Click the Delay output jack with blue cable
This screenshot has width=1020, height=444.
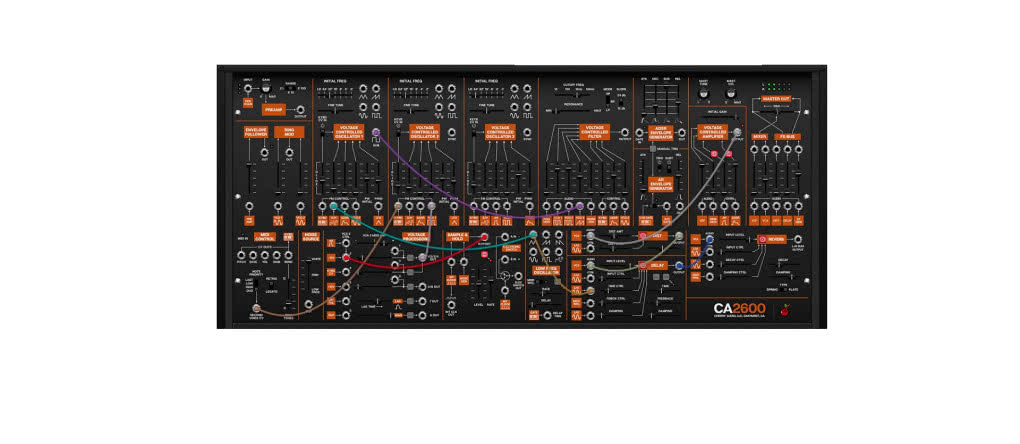(679, 266)
